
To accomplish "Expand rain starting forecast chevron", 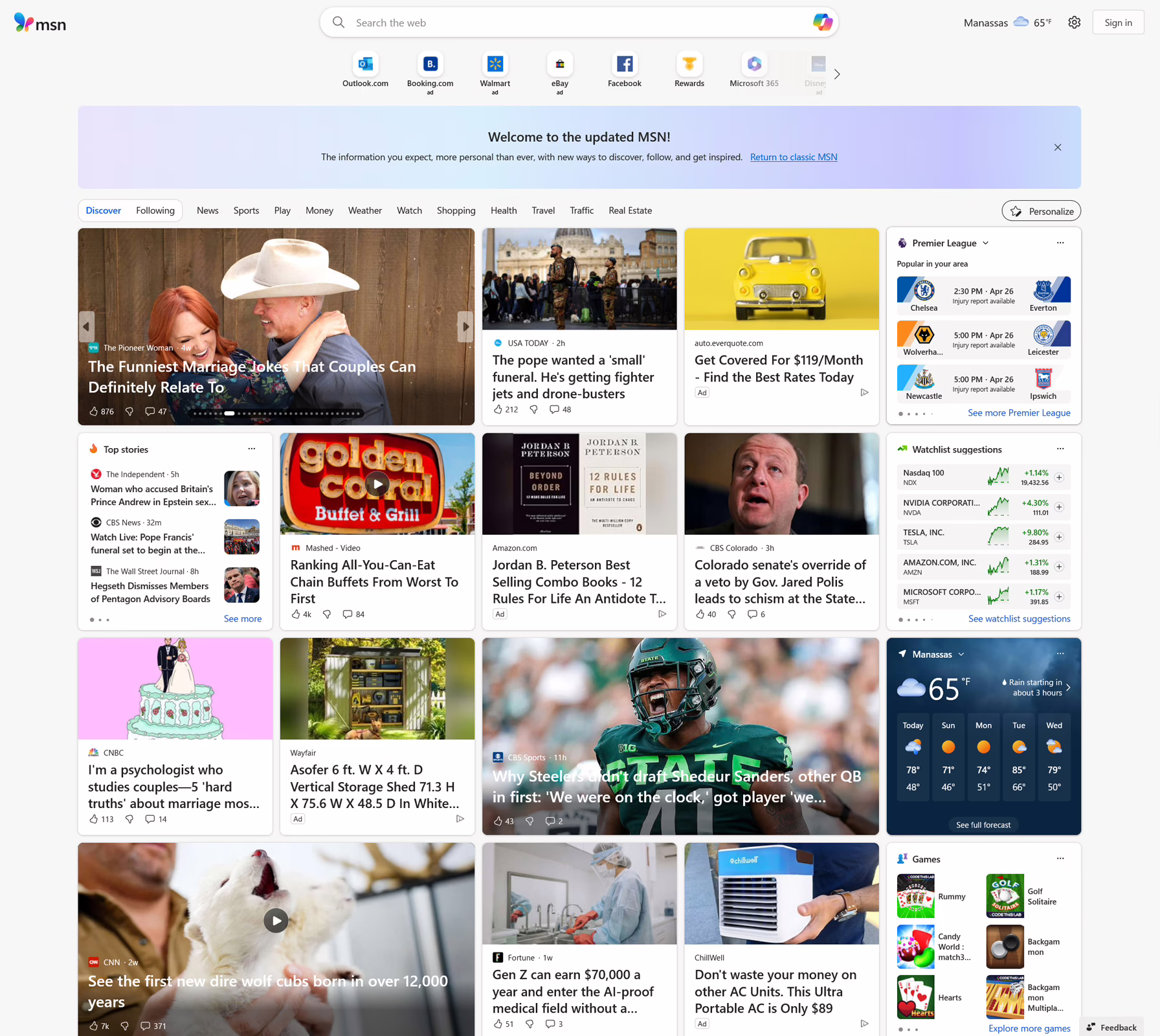I will (x=1068, y=688).
